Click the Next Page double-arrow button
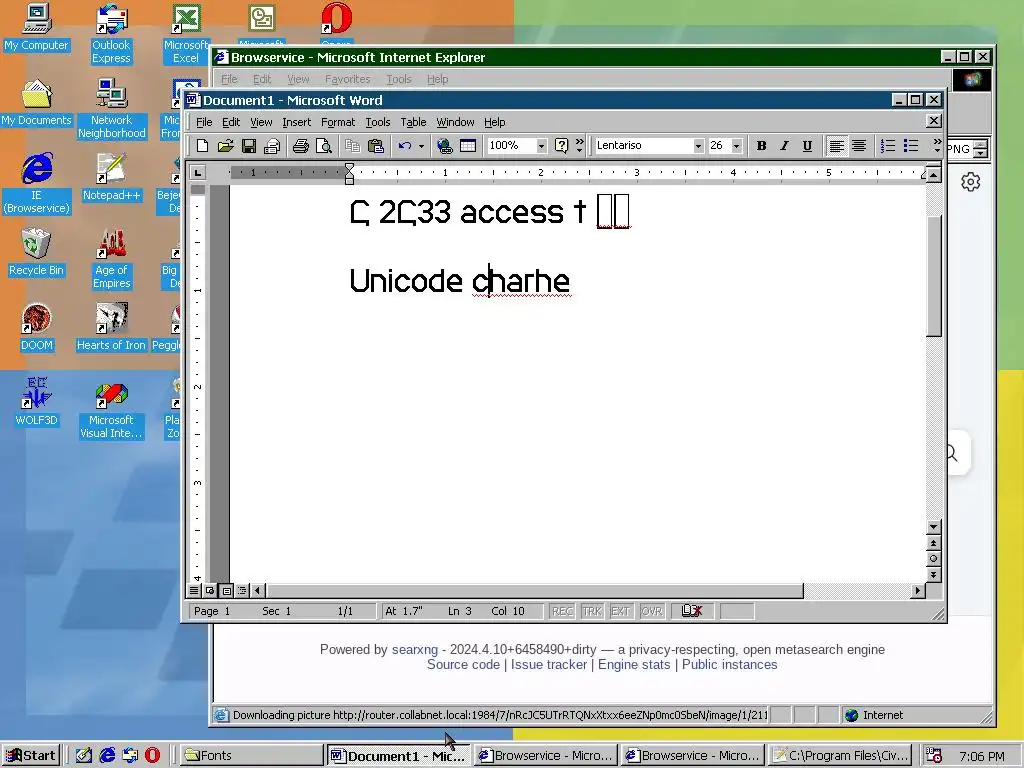The height and width of the screenshot is (768, 1024). coord(933,575)
